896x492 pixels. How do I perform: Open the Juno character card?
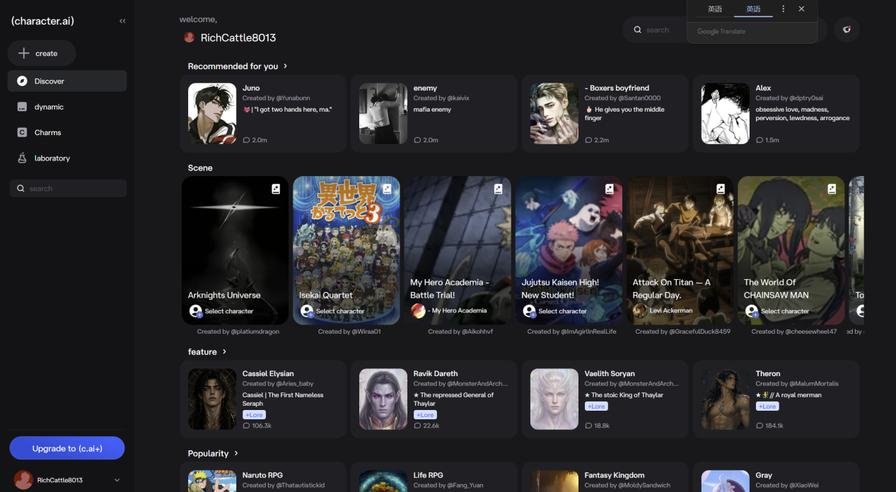(263, 113)
